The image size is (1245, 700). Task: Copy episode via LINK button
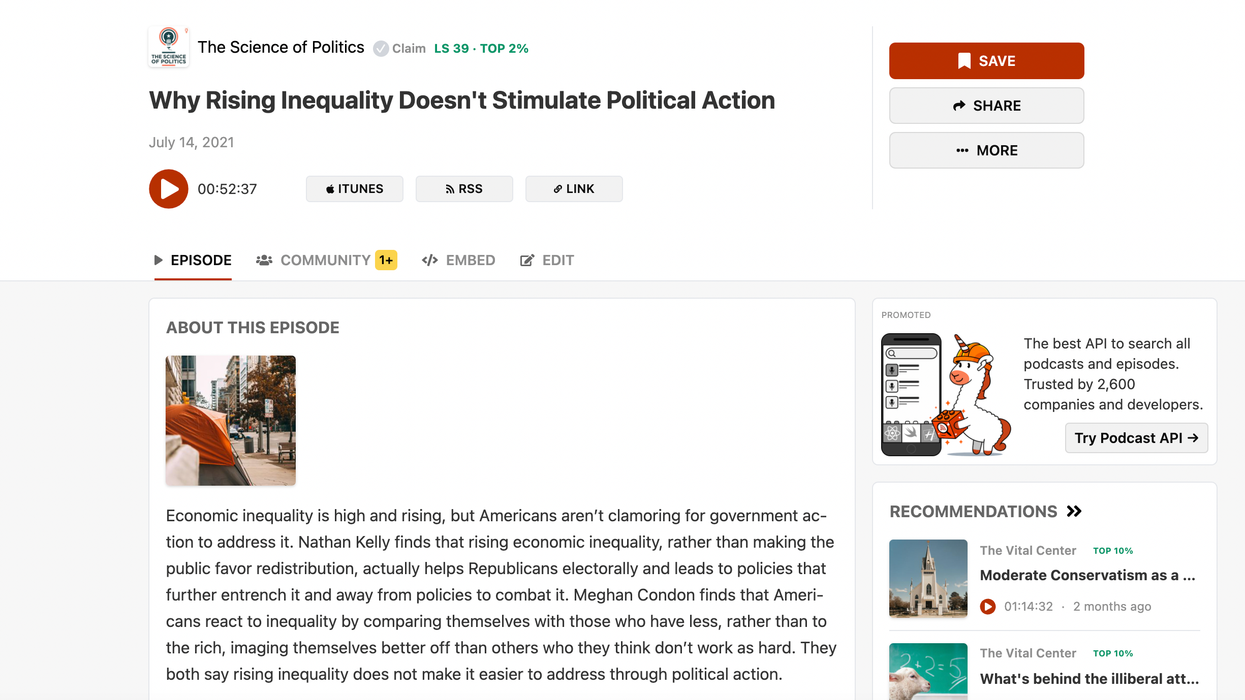coord(574,189)
